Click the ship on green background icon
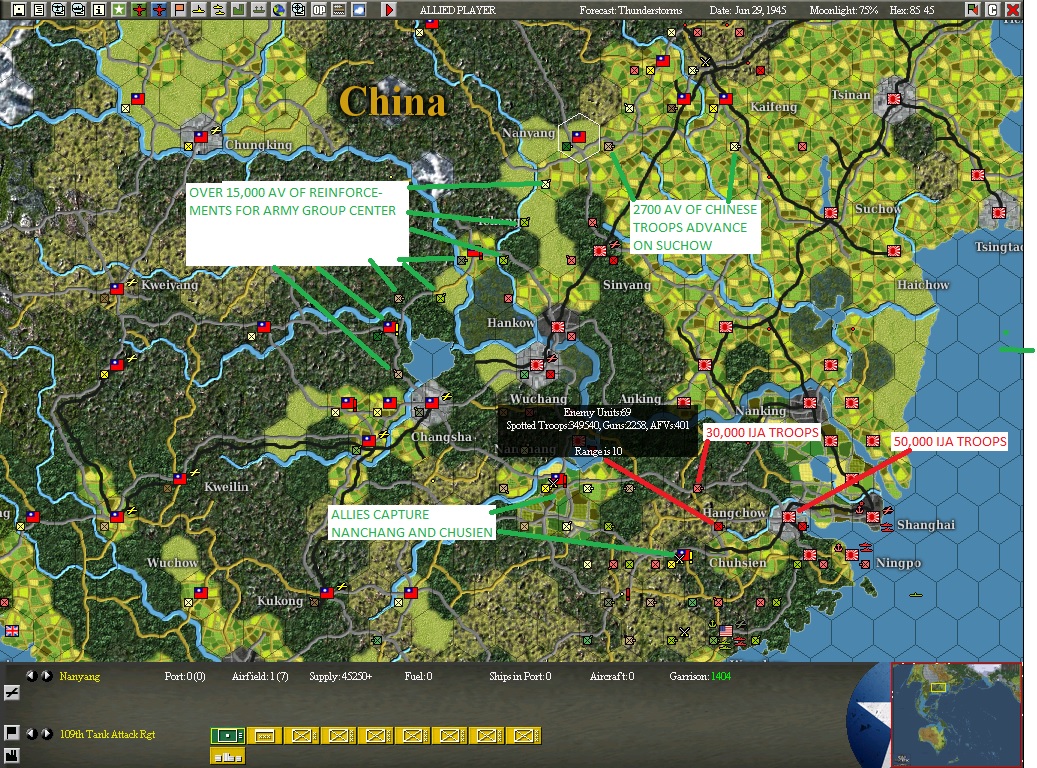Image resolution: width=1037 pixels, height=768 pixels. (259, 9)
